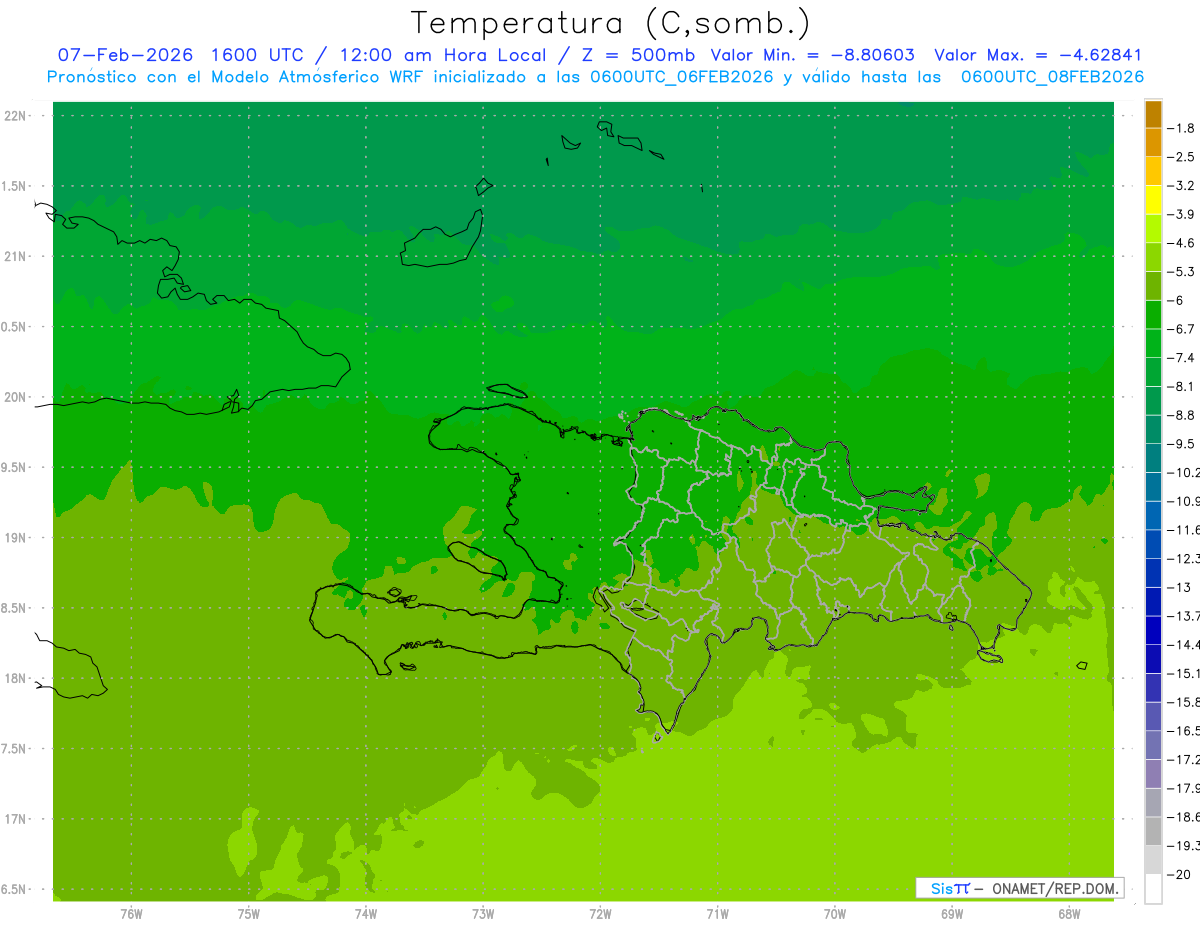Click the teal -10.2 legend swatch

click(x=1153, y=458)
